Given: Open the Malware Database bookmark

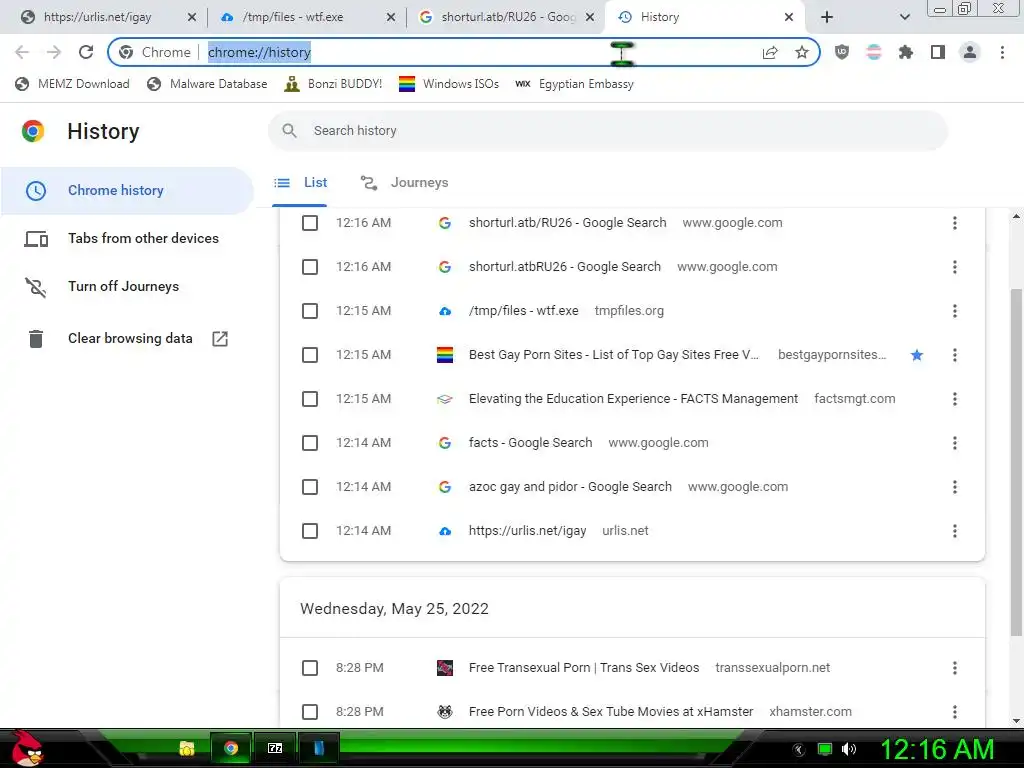Looking at the screenshot, I should (x=208, y=84).
